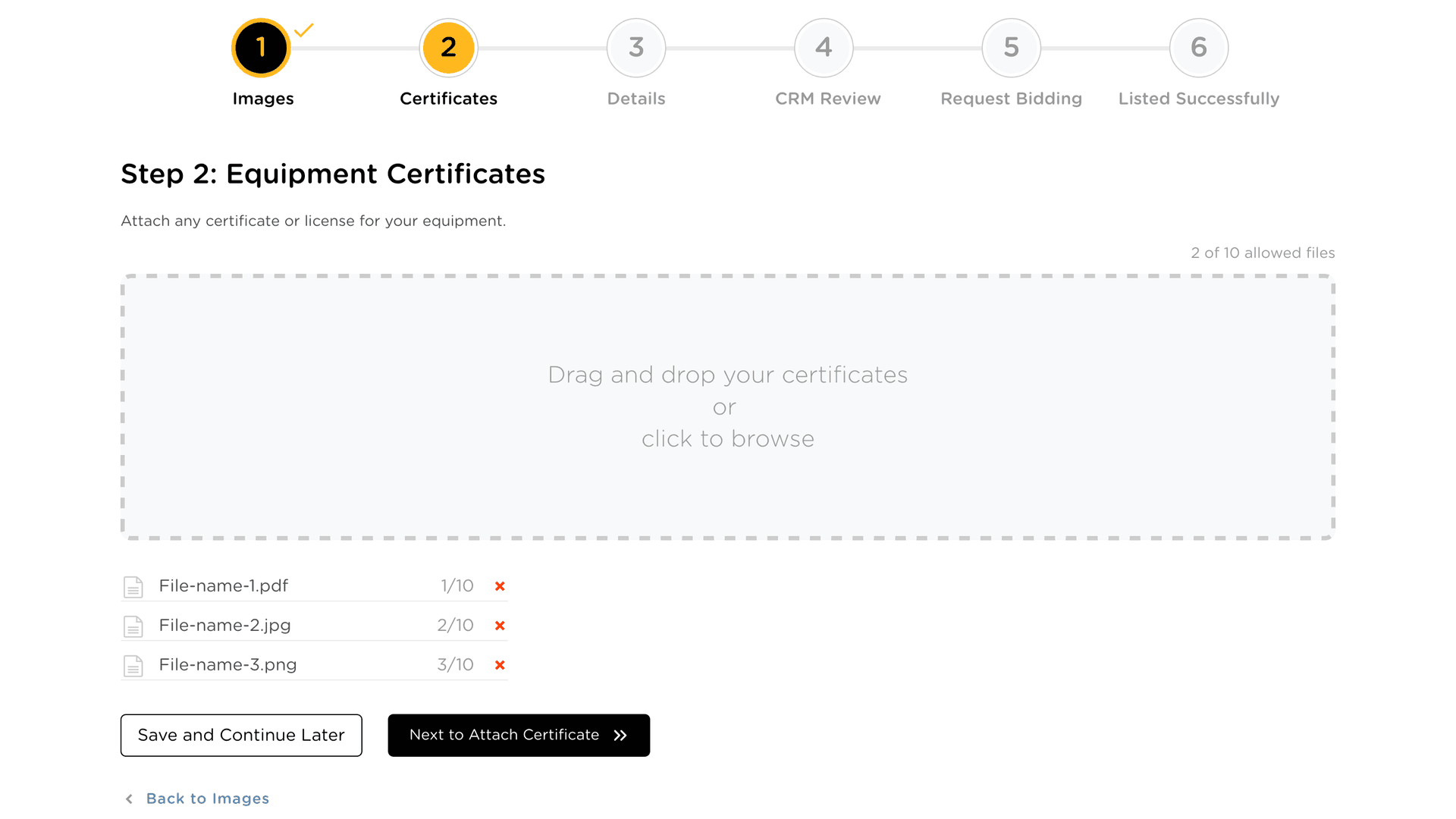Image resolution: width=1456 pixels, height=819 pixels.
Task: Select step 2 Certificates circle
Action: (x=448, y=48)
